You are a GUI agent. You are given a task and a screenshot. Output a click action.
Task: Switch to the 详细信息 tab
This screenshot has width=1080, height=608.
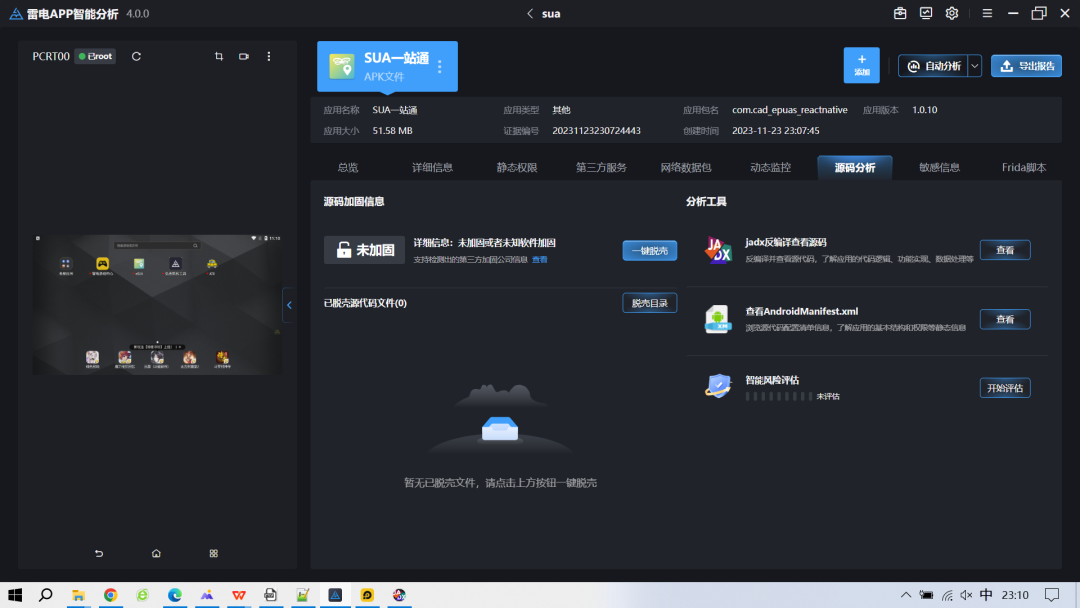click(x=433, y=167)
